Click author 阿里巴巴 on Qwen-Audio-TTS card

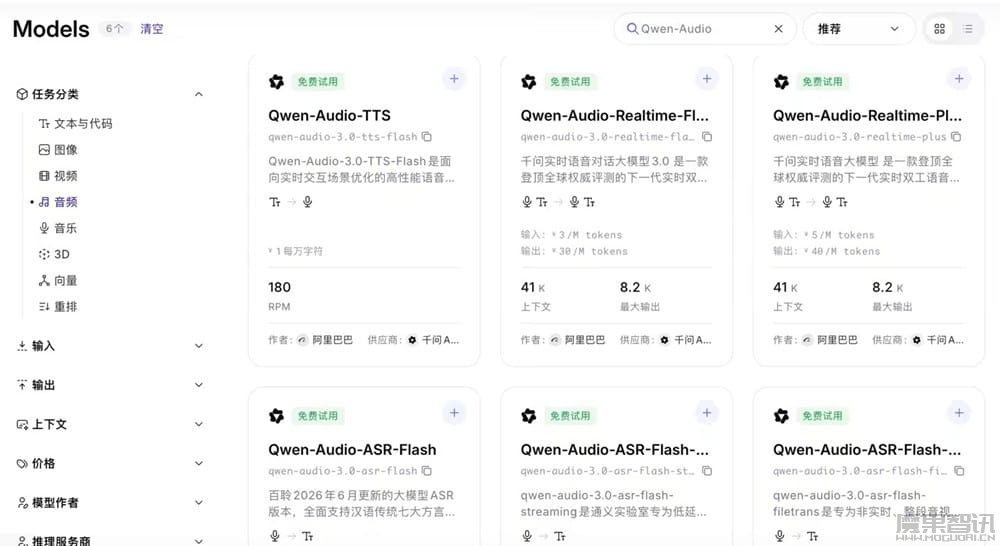[x=325, y=340]
